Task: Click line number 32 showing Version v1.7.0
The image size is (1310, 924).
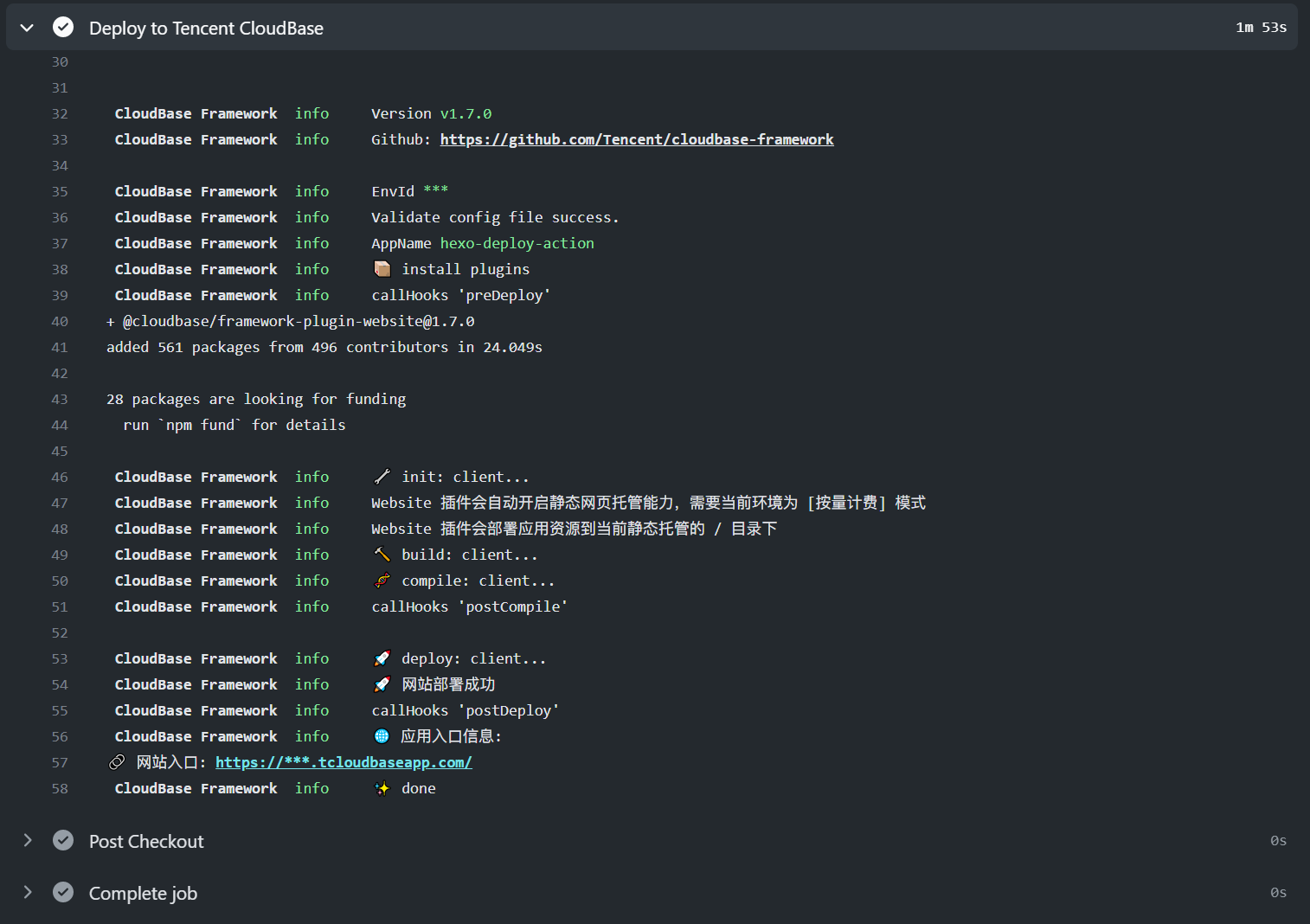Action: click(x=60, y=113)
